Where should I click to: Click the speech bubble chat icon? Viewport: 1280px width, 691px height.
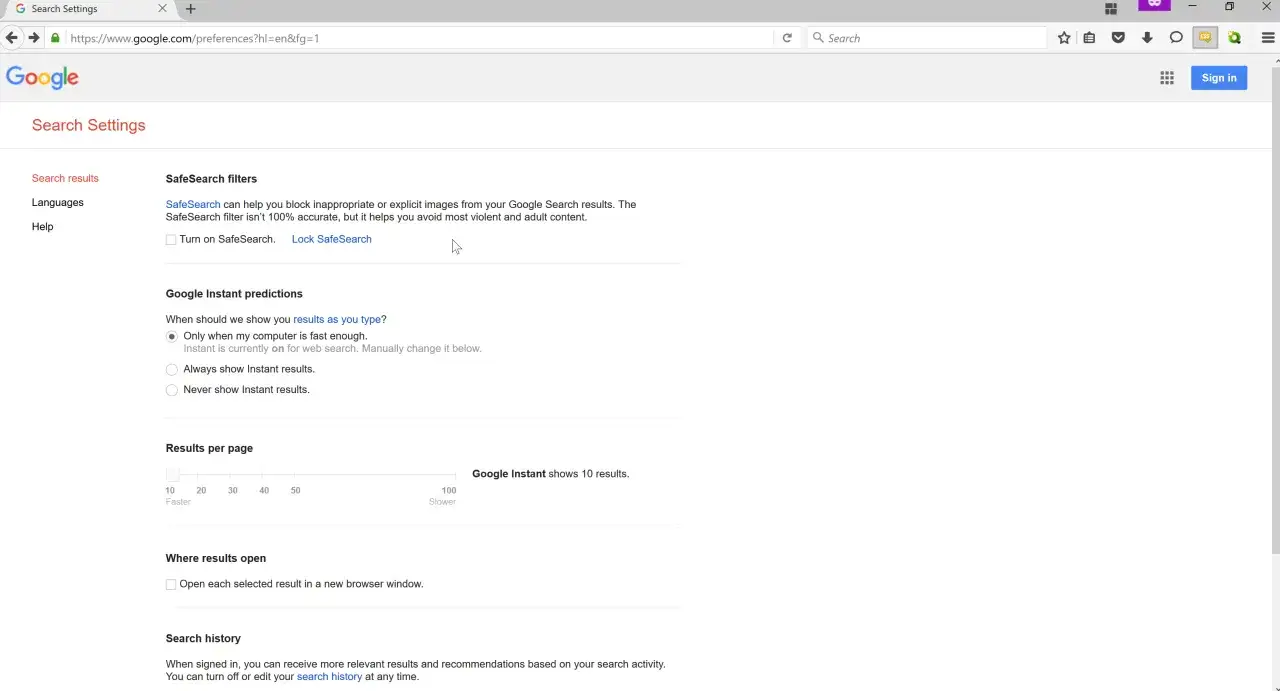point(1176,38)
